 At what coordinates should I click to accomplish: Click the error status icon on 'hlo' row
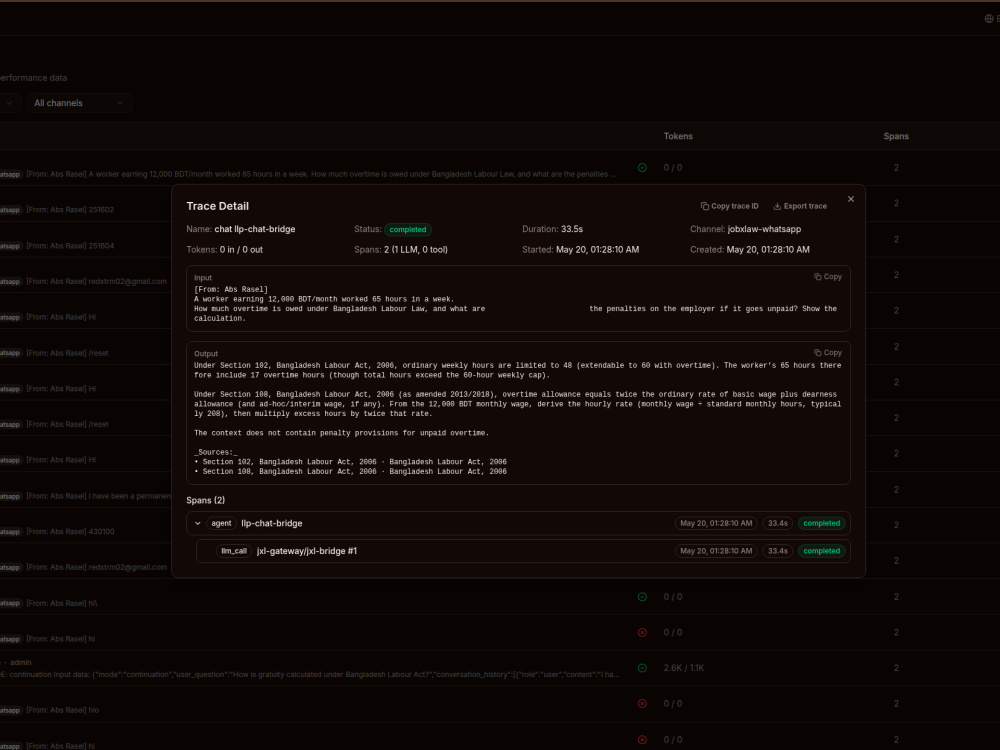pyautogui.click(x=642, y=703)
